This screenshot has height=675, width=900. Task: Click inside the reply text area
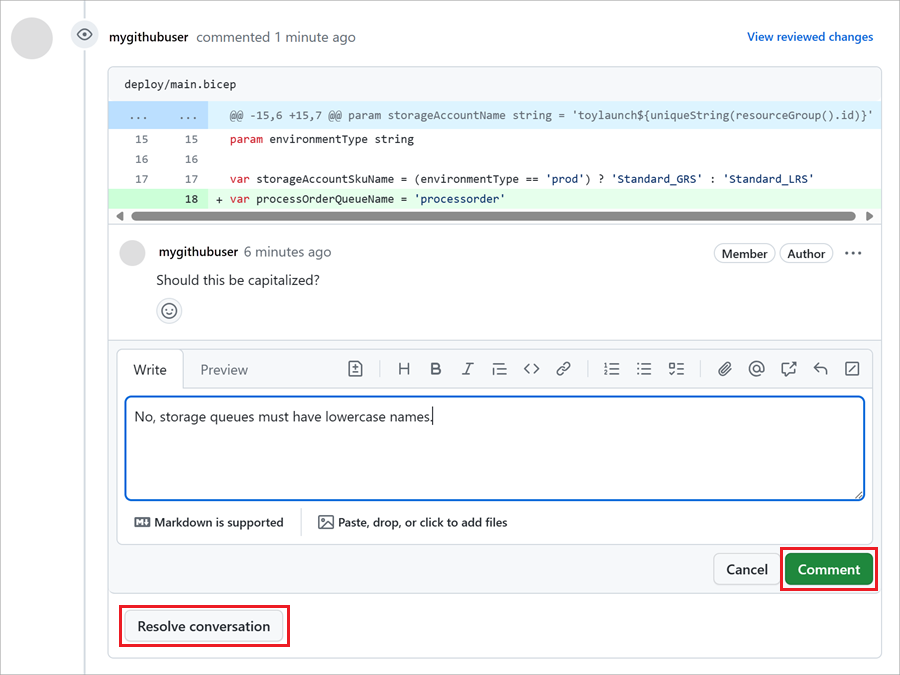tap(495, 448)
